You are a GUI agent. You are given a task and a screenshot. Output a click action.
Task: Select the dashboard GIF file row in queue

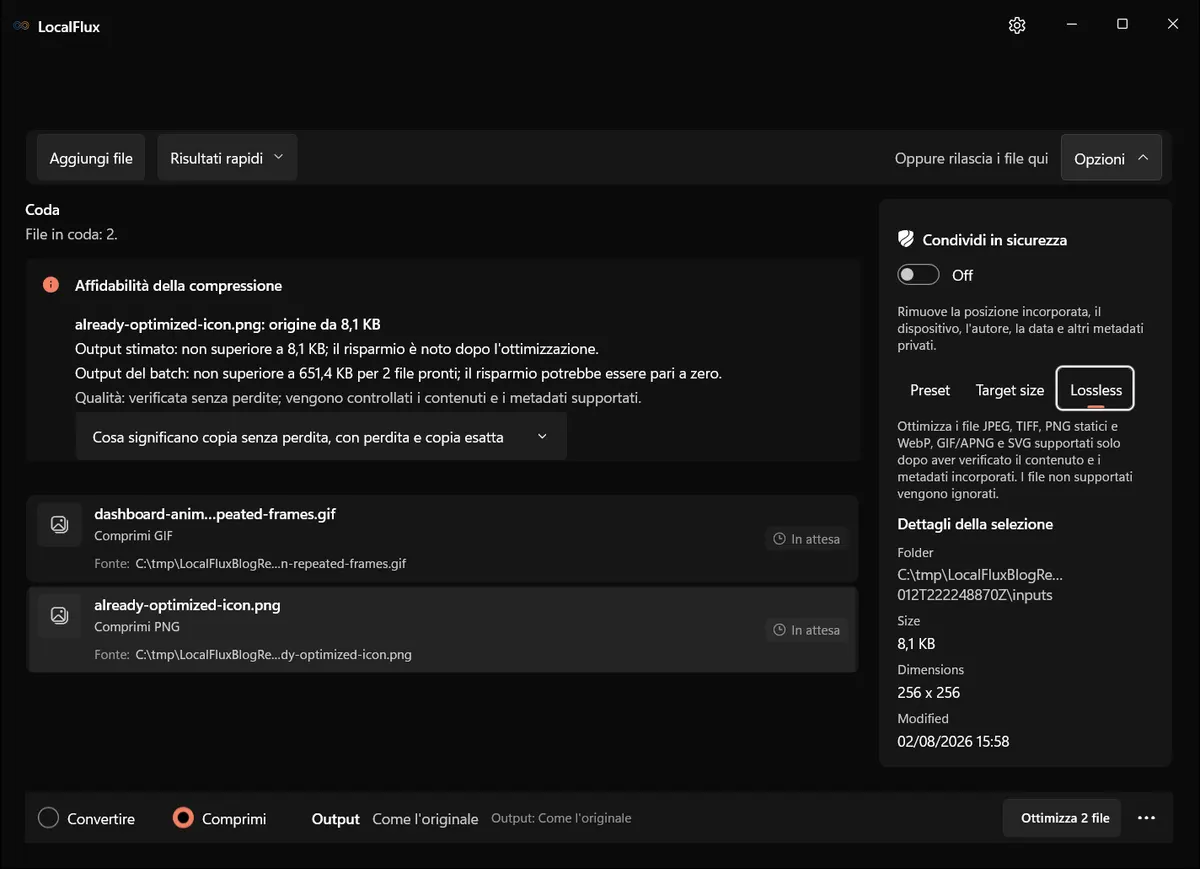[442, 538]
